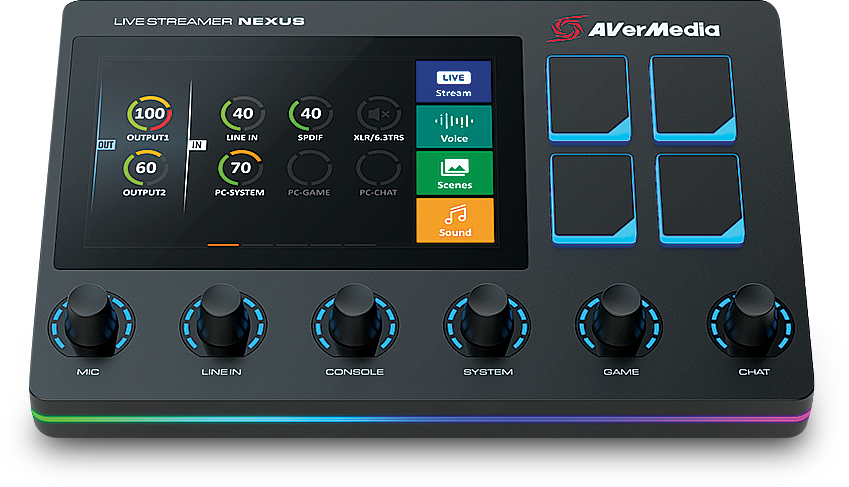The width and height of the screenshot is (849, 487).
Task: Unmute the XLR/6.3TRS muted speaker dial
Action: point(378,114)
